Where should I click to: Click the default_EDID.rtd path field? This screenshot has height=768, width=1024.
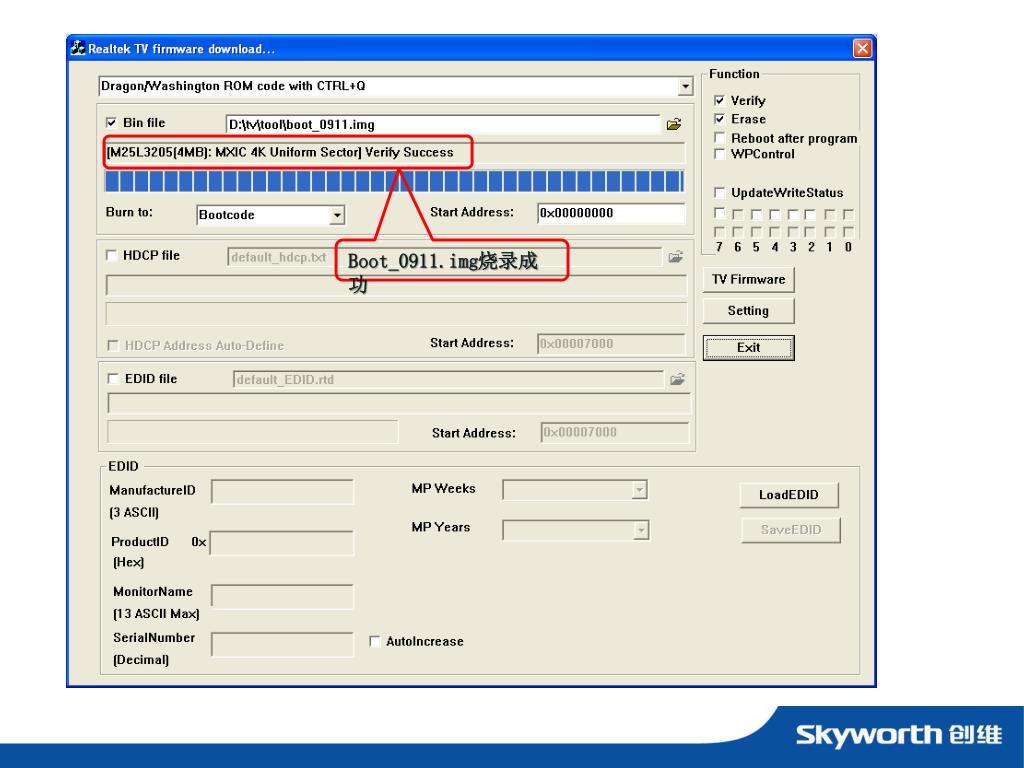[448, 379]
